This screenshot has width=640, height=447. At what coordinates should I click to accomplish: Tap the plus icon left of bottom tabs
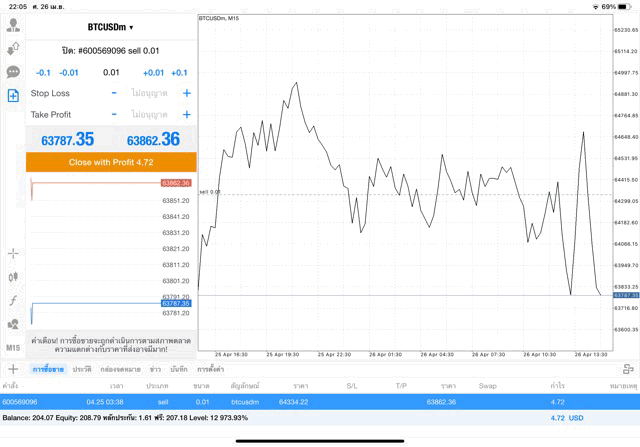pos(13,369)
